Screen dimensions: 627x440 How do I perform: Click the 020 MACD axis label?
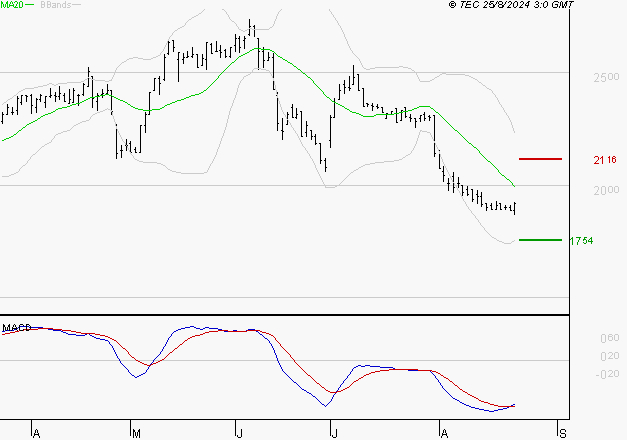[610, 356]
